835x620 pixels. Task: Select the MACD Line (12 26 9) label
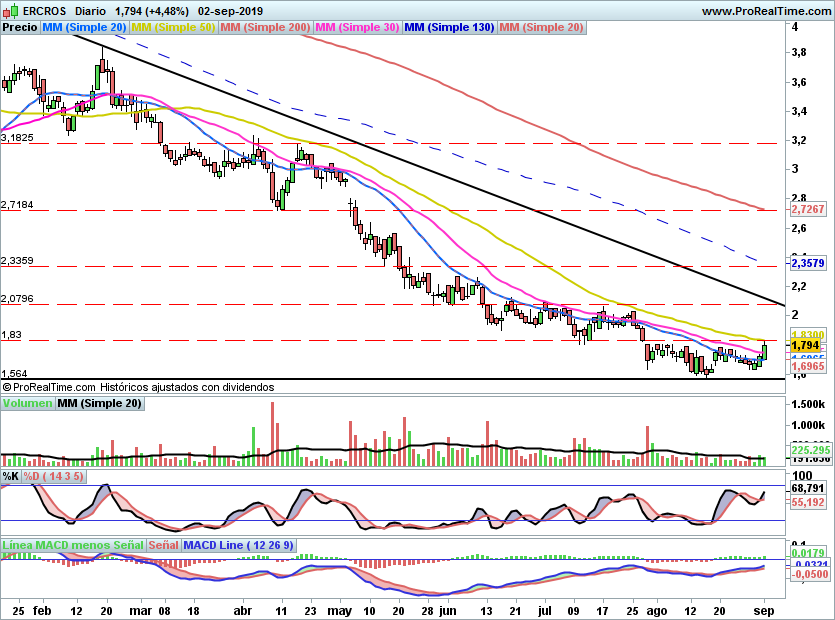(238, 545)
